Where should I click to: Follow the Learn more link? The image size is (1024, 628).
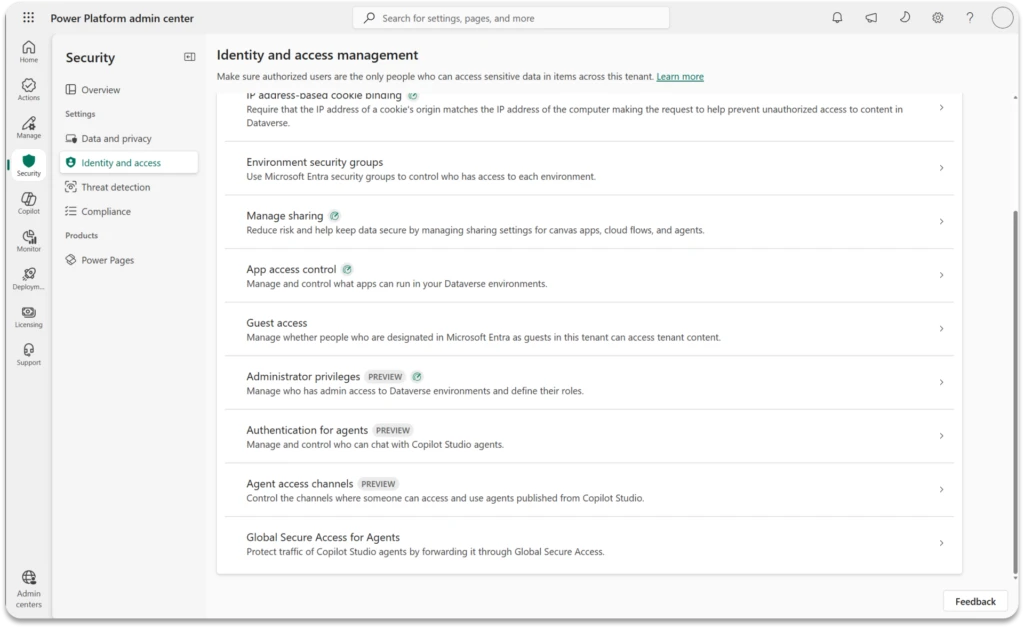coord(680,76)
